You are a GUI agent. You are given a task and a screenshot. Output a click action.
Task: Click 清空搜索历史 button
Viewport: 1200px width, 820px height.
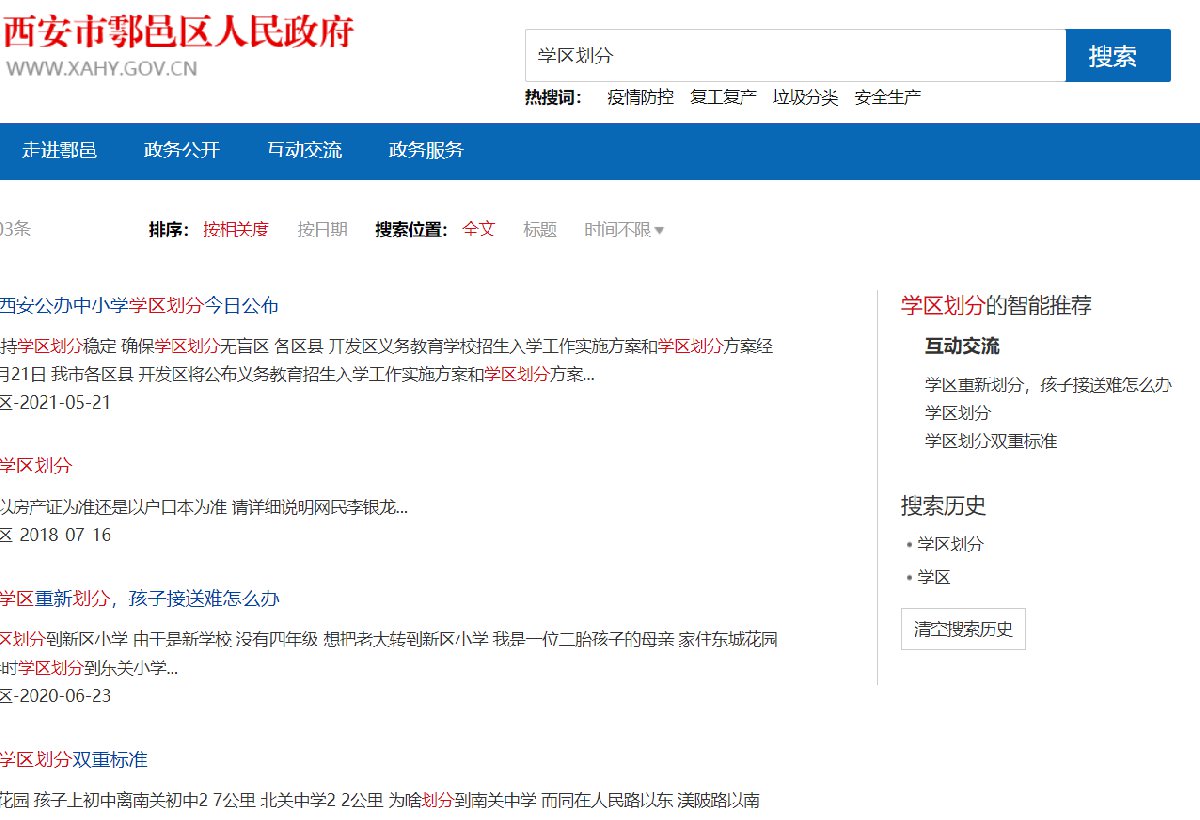pos(962,629)
